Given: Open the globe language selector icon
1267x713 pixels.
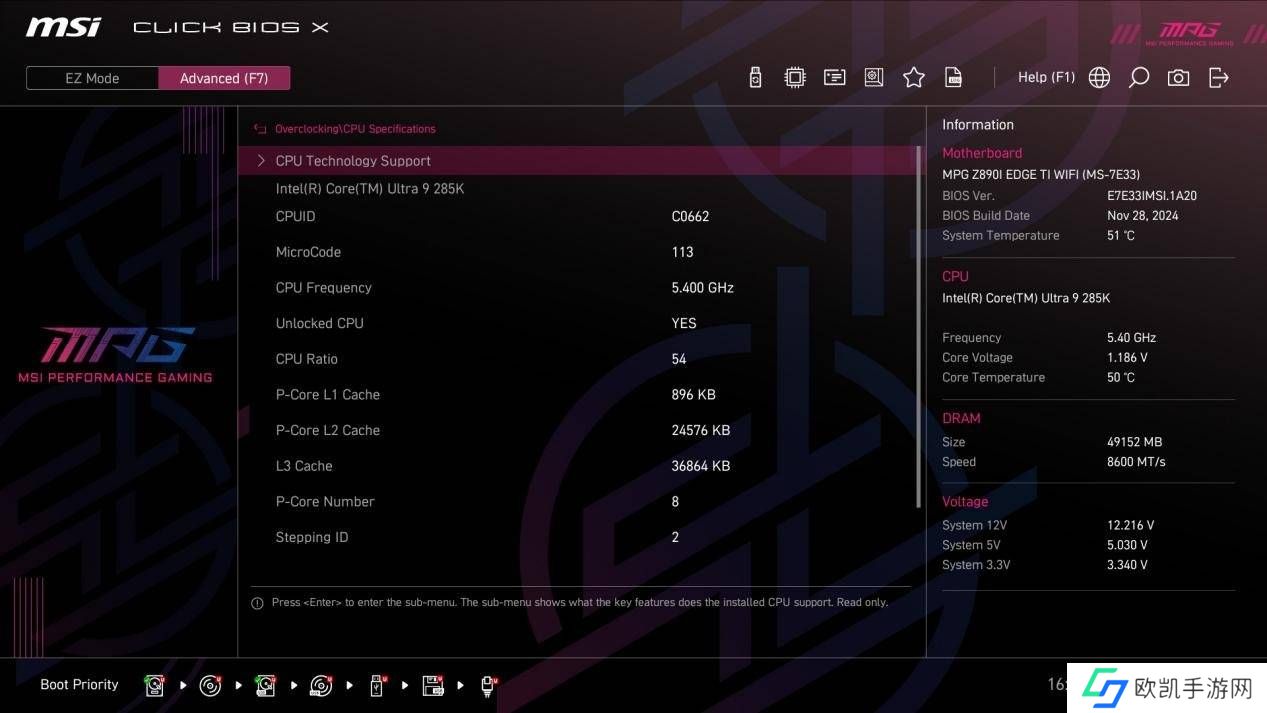Looking at the screenshot, I should point(1099,78).
